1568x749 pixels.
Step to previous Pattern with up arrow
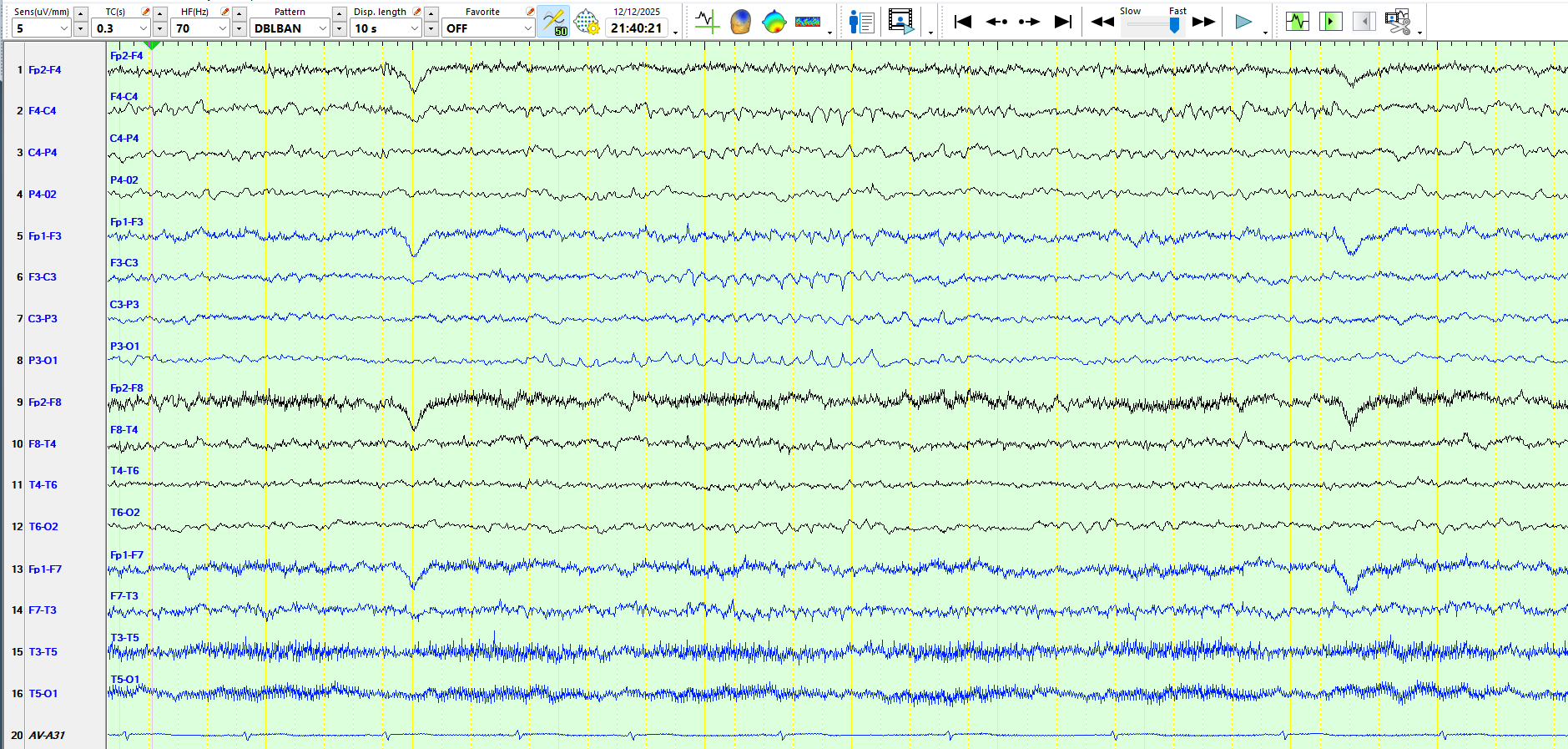pos(340,13)
